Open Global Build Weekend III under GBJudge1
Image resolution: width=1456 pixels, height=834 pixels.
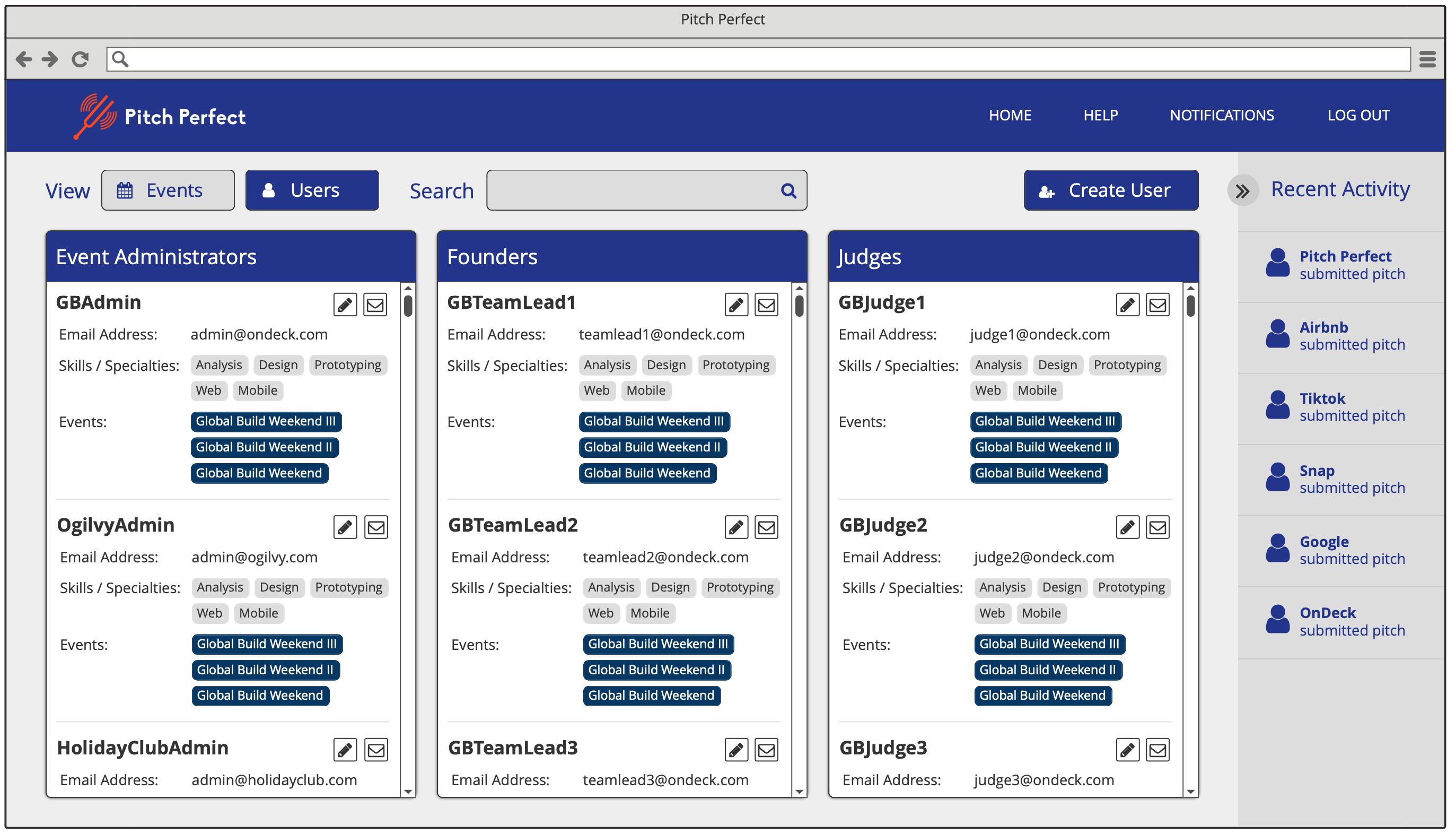click(1045, 421)
